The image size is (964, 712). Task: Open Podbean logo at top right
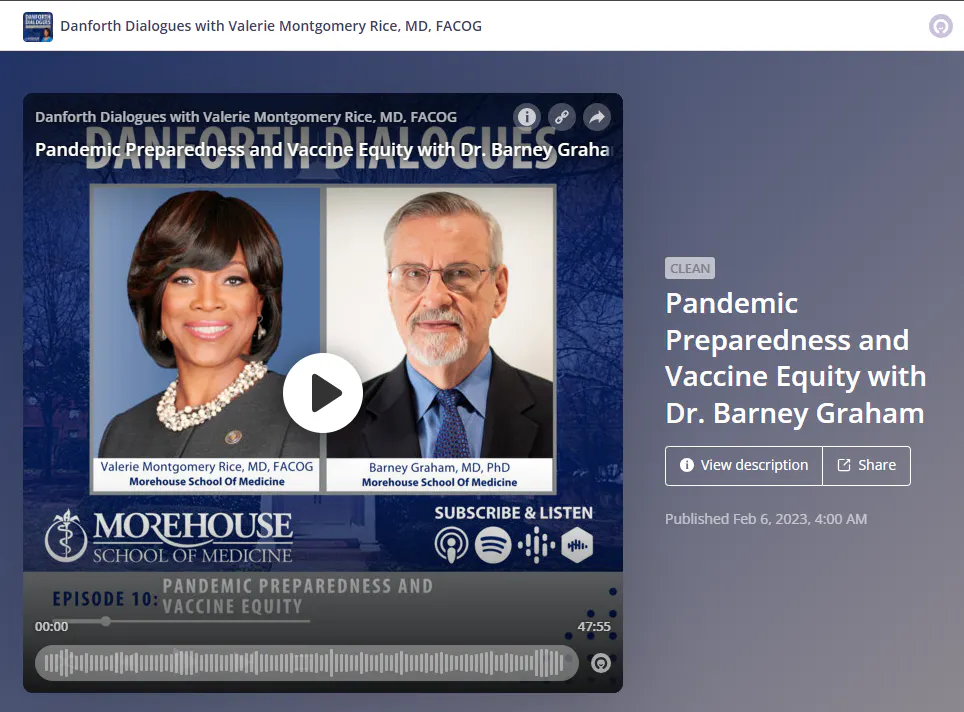pos(941,26)
